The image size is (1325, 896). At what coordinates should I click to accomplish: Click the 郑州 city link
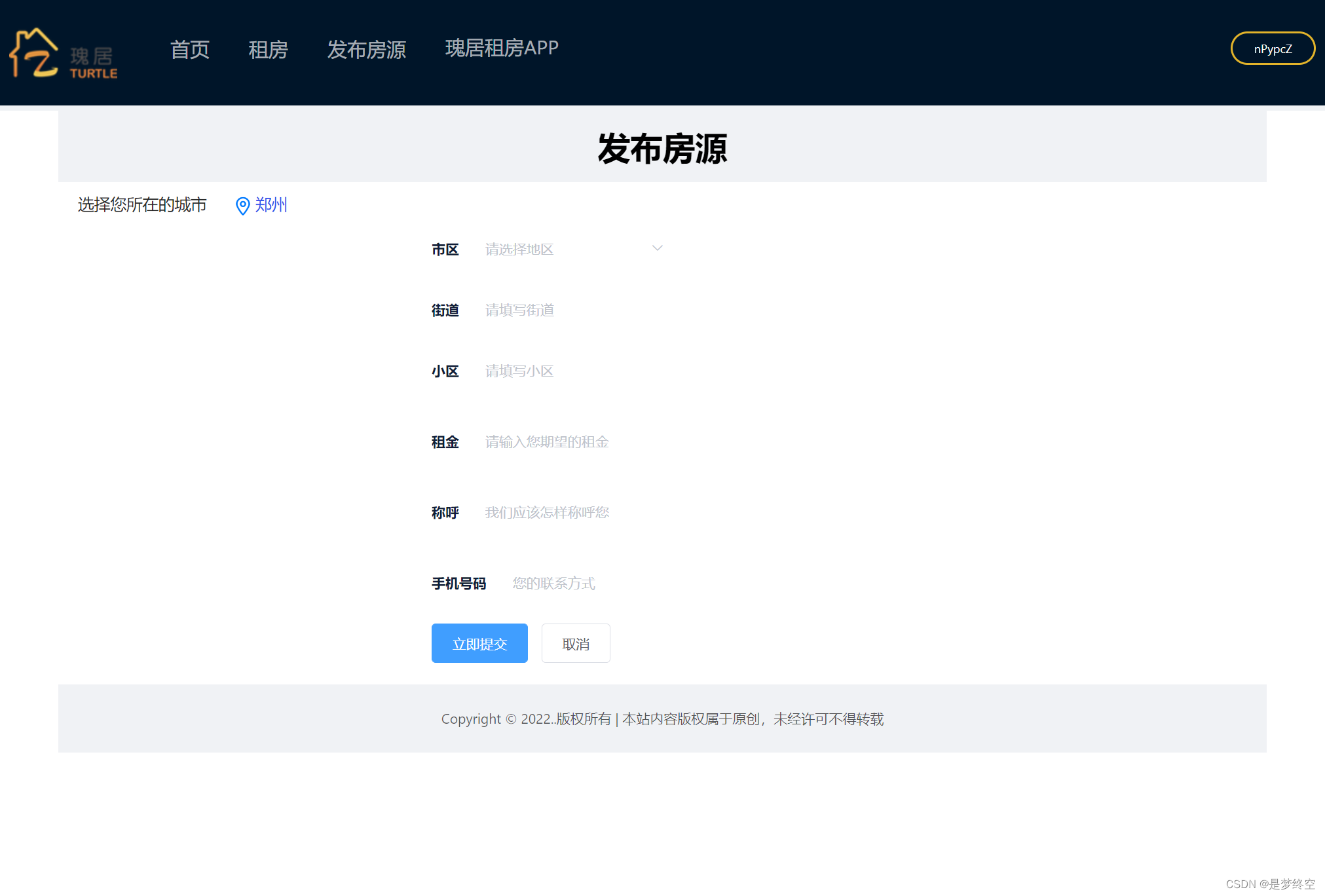tap(271, 205)
